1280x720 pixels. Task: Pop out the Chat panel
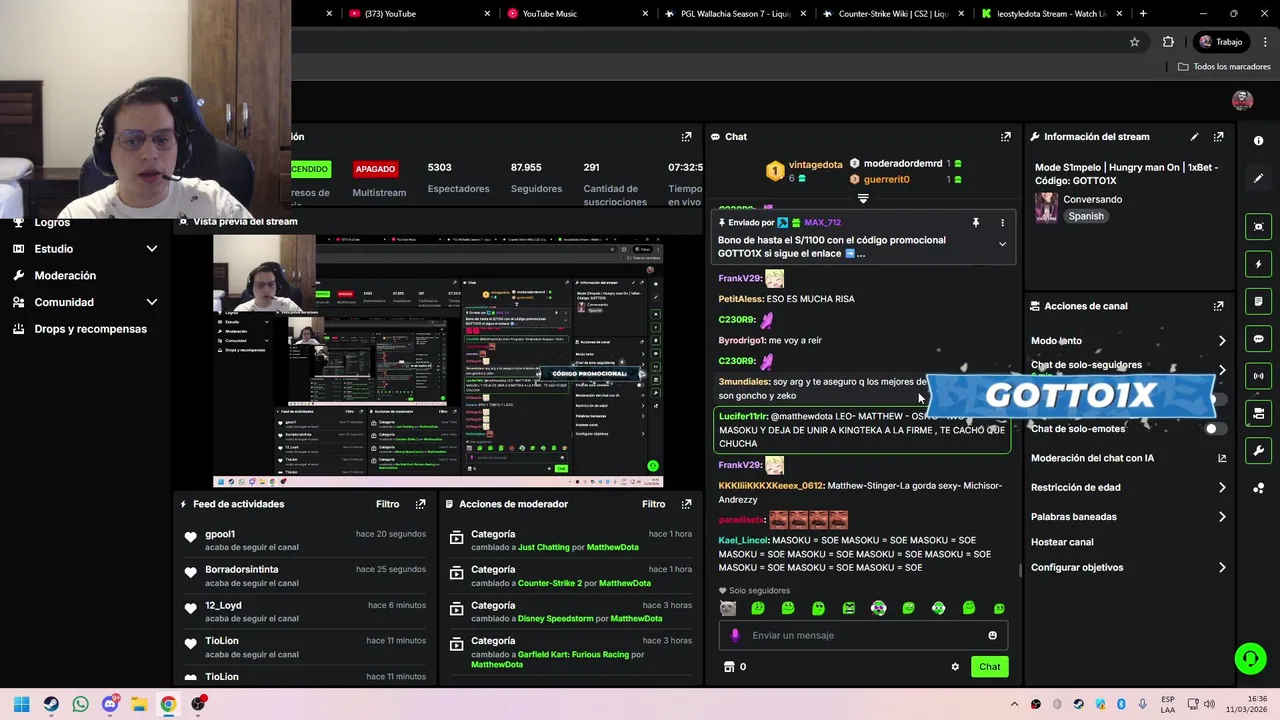click(1005, 137)
